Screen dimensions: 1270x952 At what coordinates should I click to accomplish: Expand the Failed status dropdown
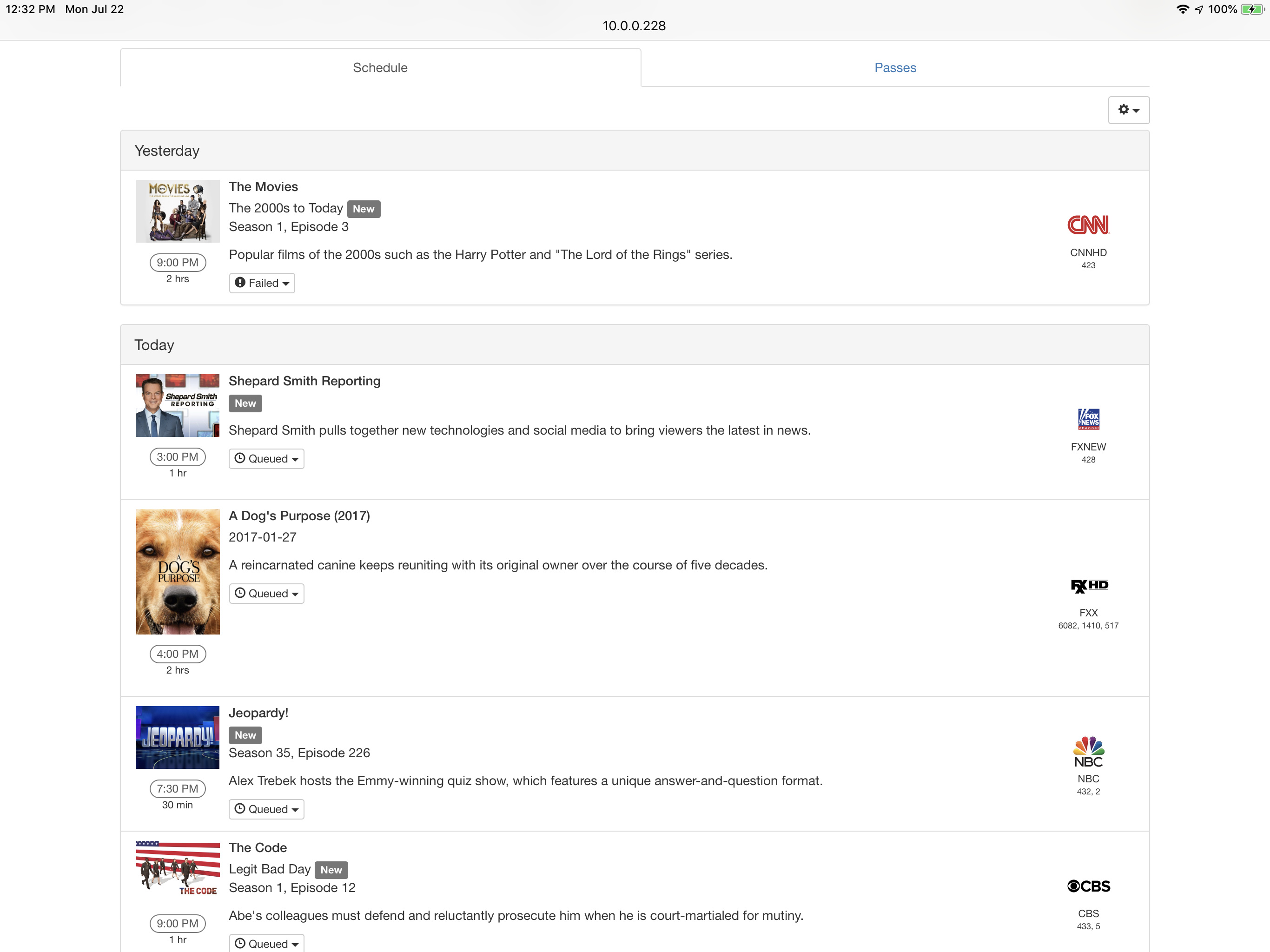[262, 283]
